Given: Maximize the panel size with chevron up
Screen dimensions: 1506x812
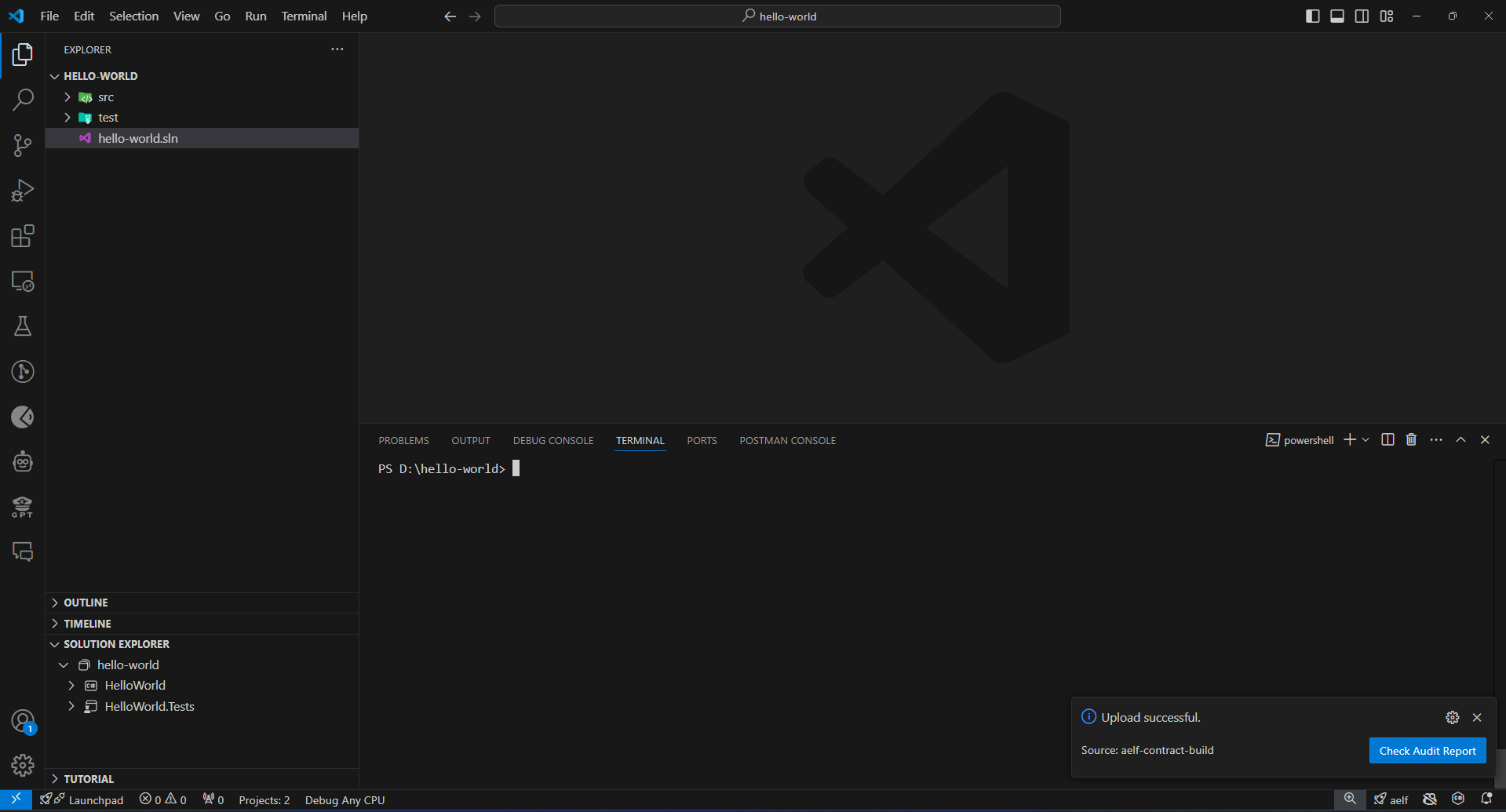Looking at the screenshot, I should point(1460,440).
